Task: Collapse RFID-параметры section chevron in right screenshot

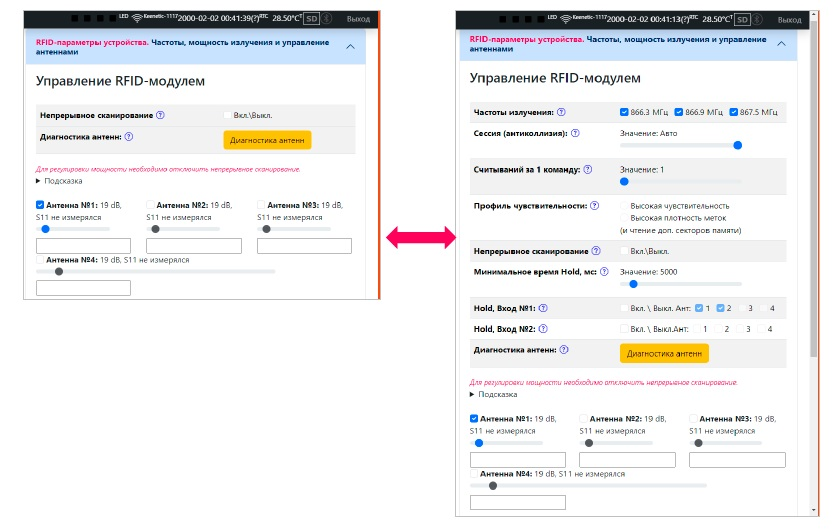Action: coord(781,44)
